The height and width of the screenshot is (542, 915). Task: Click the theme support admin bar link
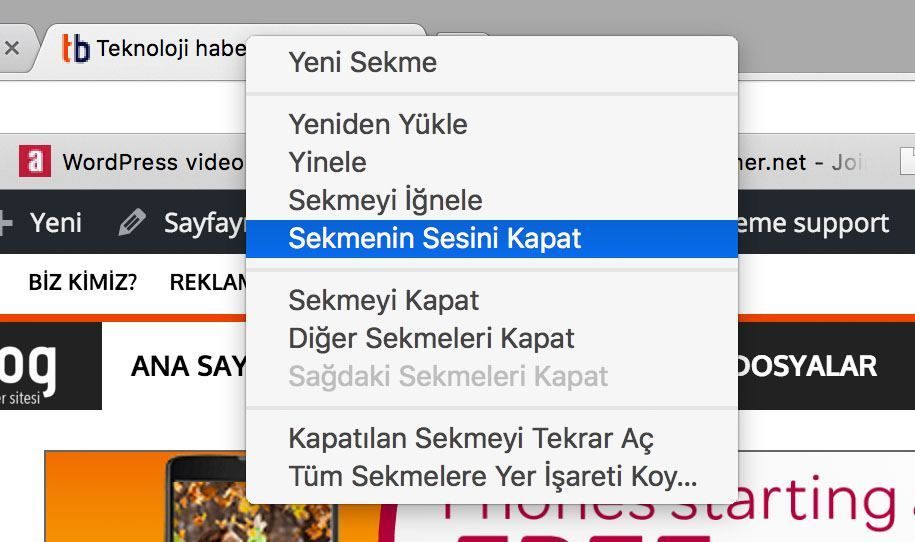point(813,222)
